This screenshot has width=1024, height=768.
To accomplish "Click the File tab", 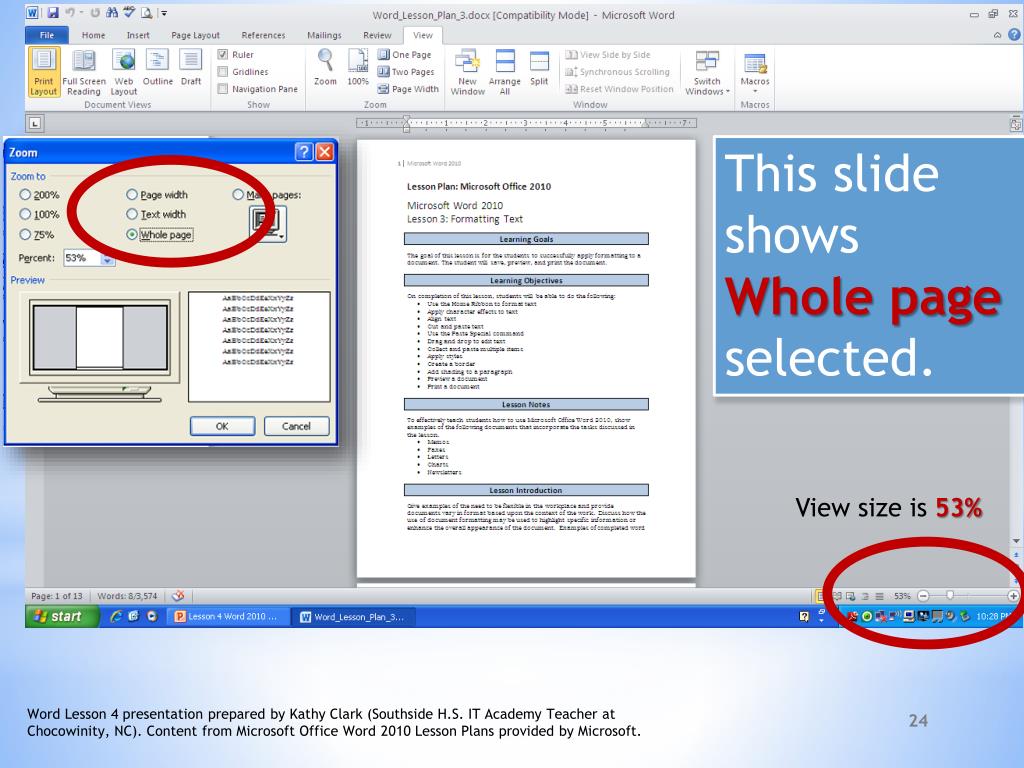I will tap(47, 35).
